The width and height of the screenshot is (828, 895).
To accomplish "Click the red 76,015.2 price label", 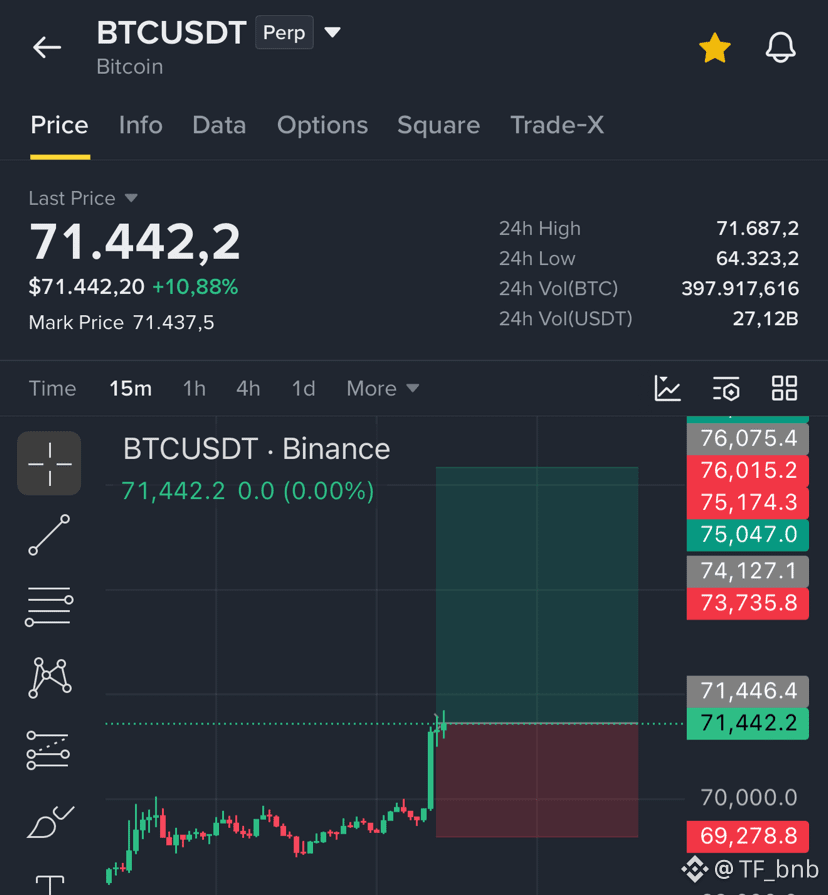I will 748,470.
